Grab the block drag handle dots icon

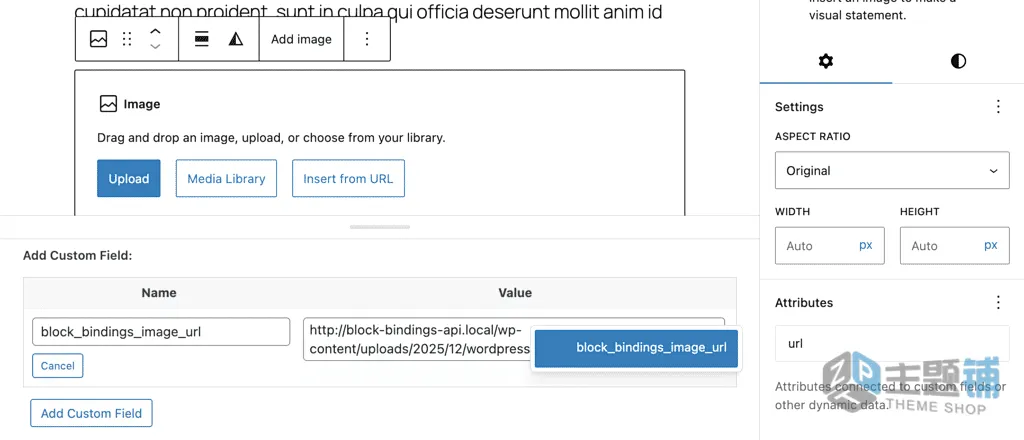coord(127,39)
